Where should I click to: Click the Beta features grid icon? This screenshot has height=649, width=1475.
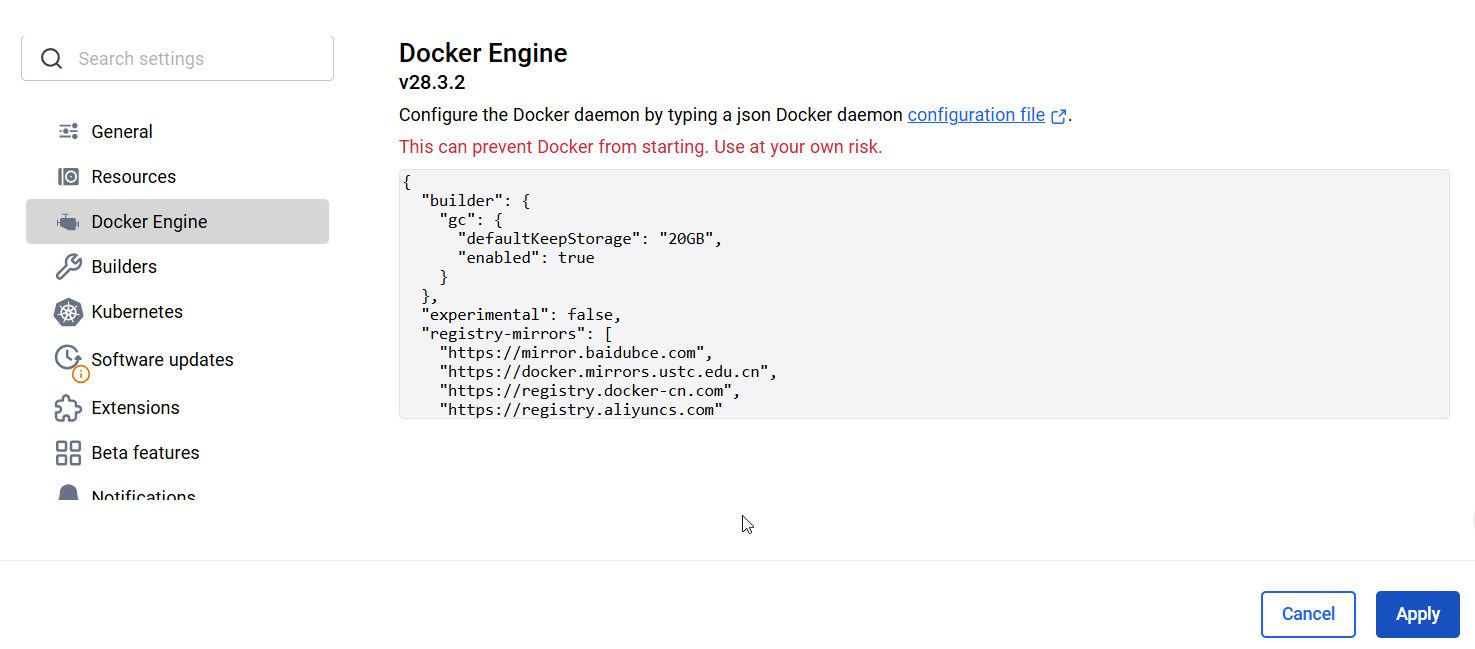pyautogui.click(x=68, y=453)
